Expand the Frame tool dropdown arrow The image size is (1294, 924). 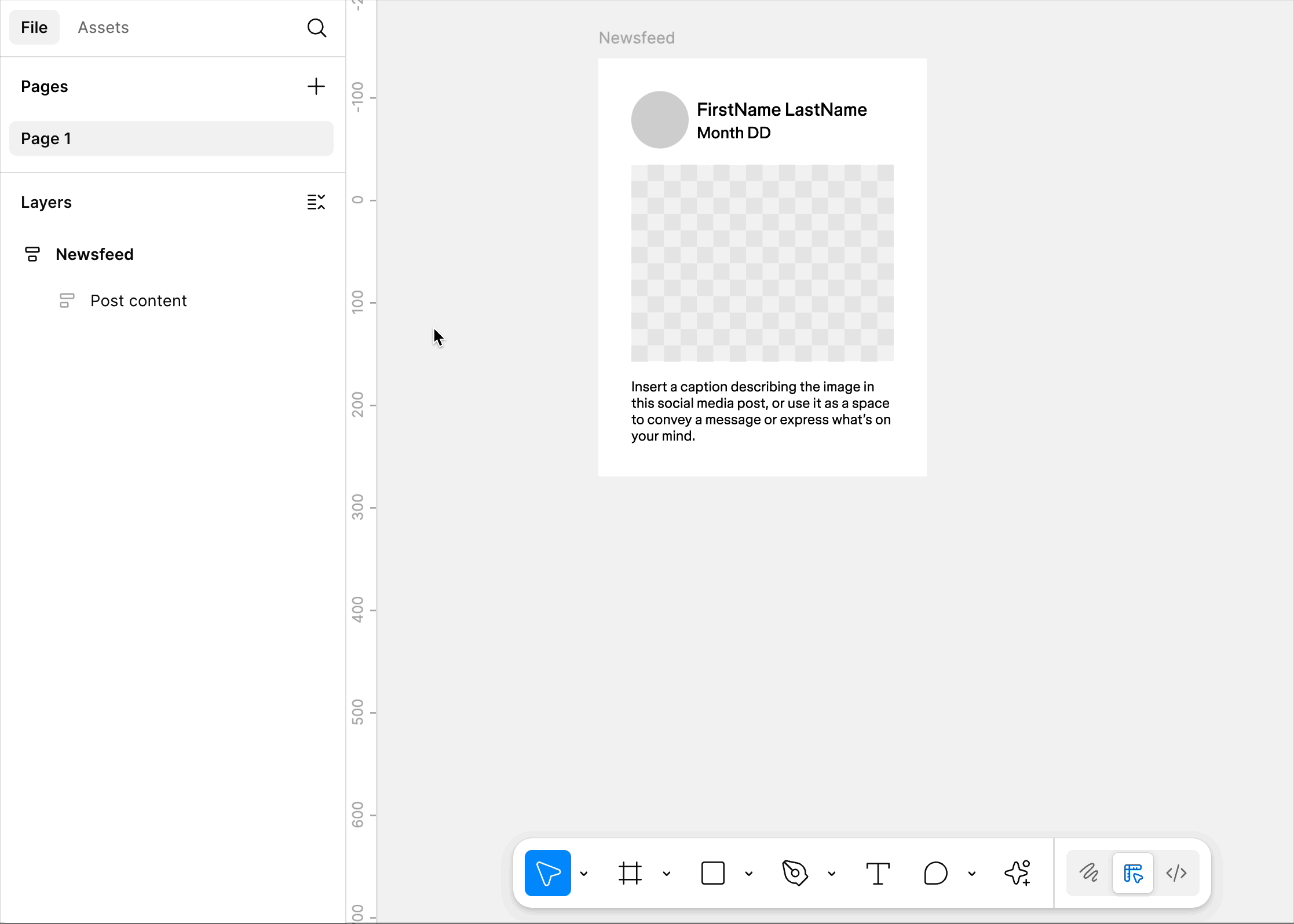click(x=667, y=874)
